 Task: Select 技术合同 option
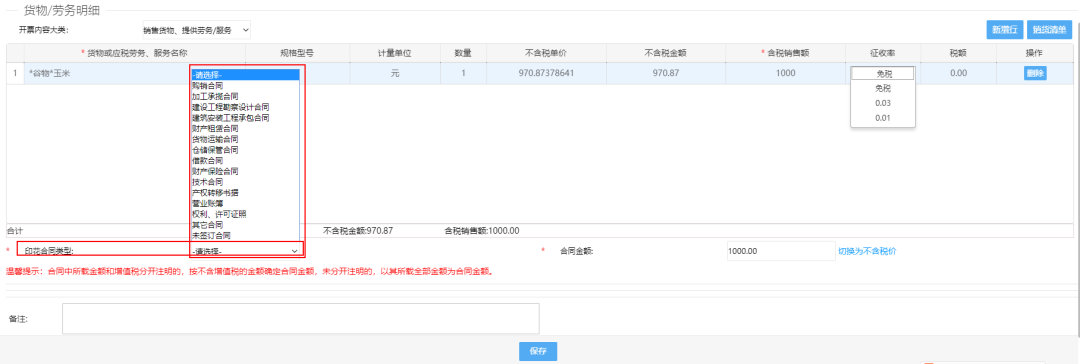[207, 182]
